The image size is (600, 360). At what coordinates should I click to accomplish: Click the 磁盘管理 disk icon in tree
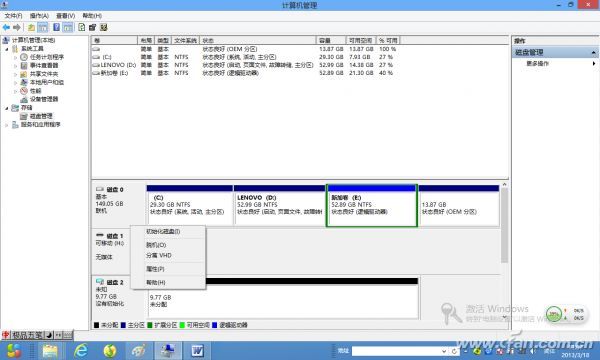click(24, 116)
